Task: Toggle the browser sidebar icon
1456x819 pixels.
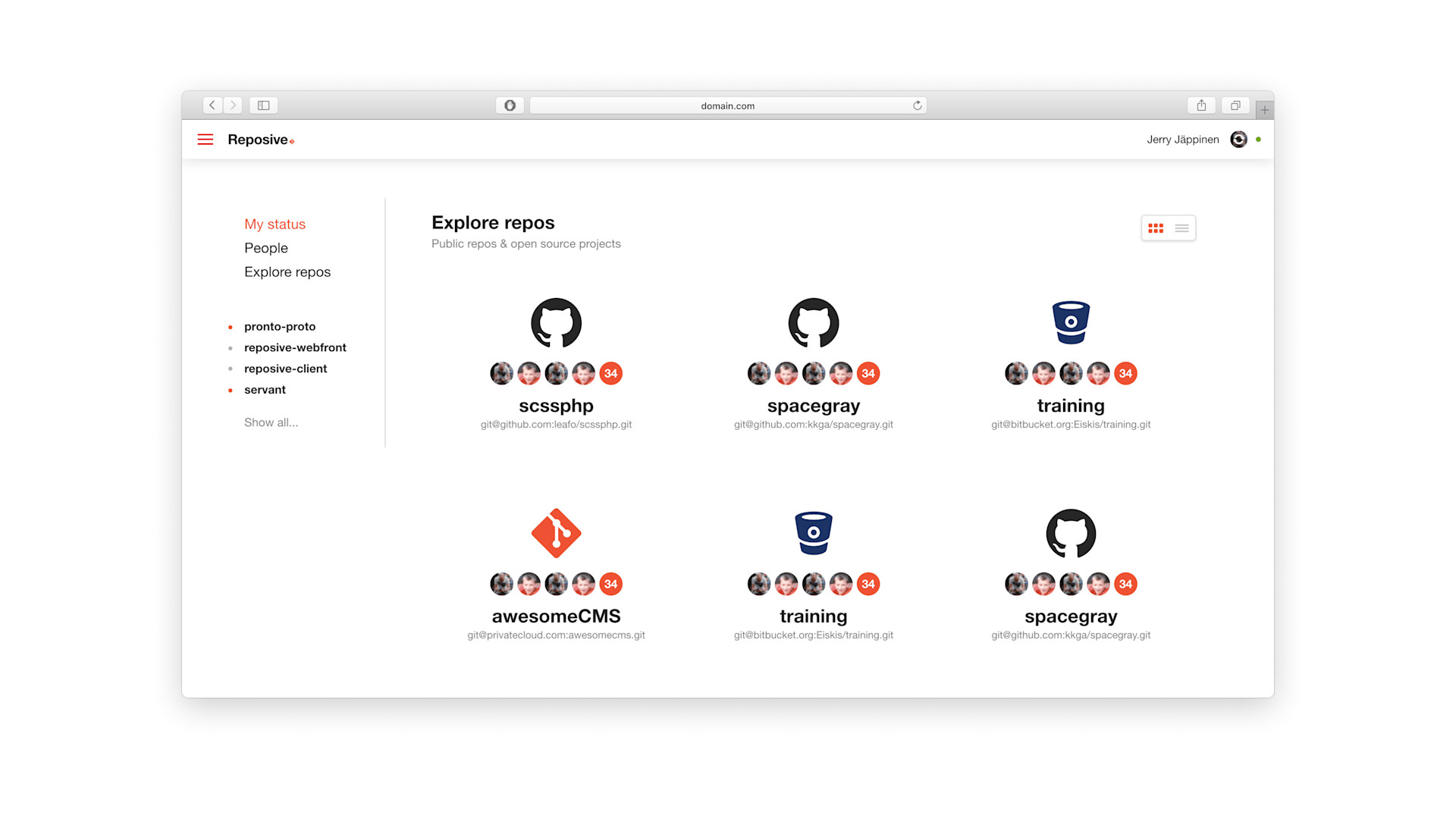Action: point(263,105)
